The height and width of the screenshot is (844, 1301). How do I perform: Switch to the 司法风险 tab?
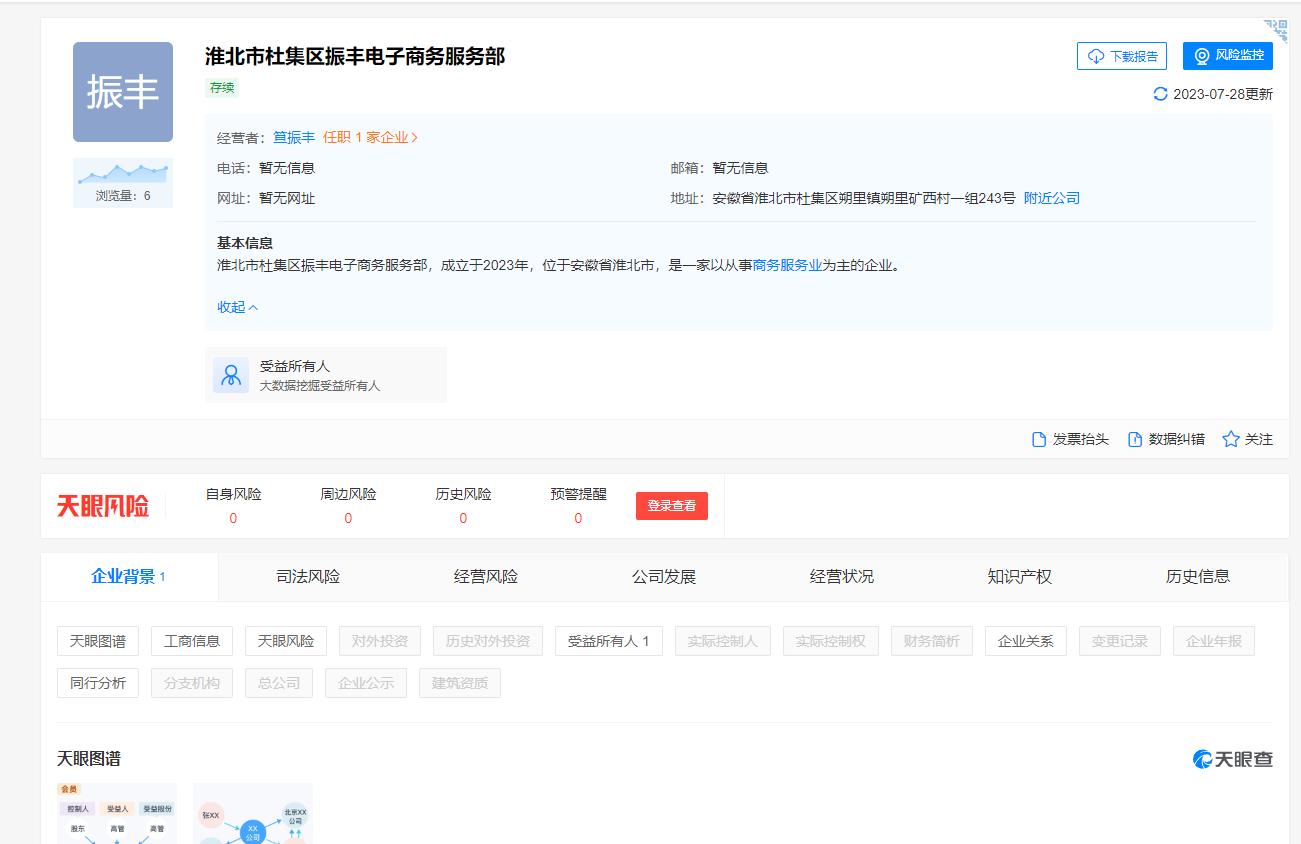coord(308,577)
